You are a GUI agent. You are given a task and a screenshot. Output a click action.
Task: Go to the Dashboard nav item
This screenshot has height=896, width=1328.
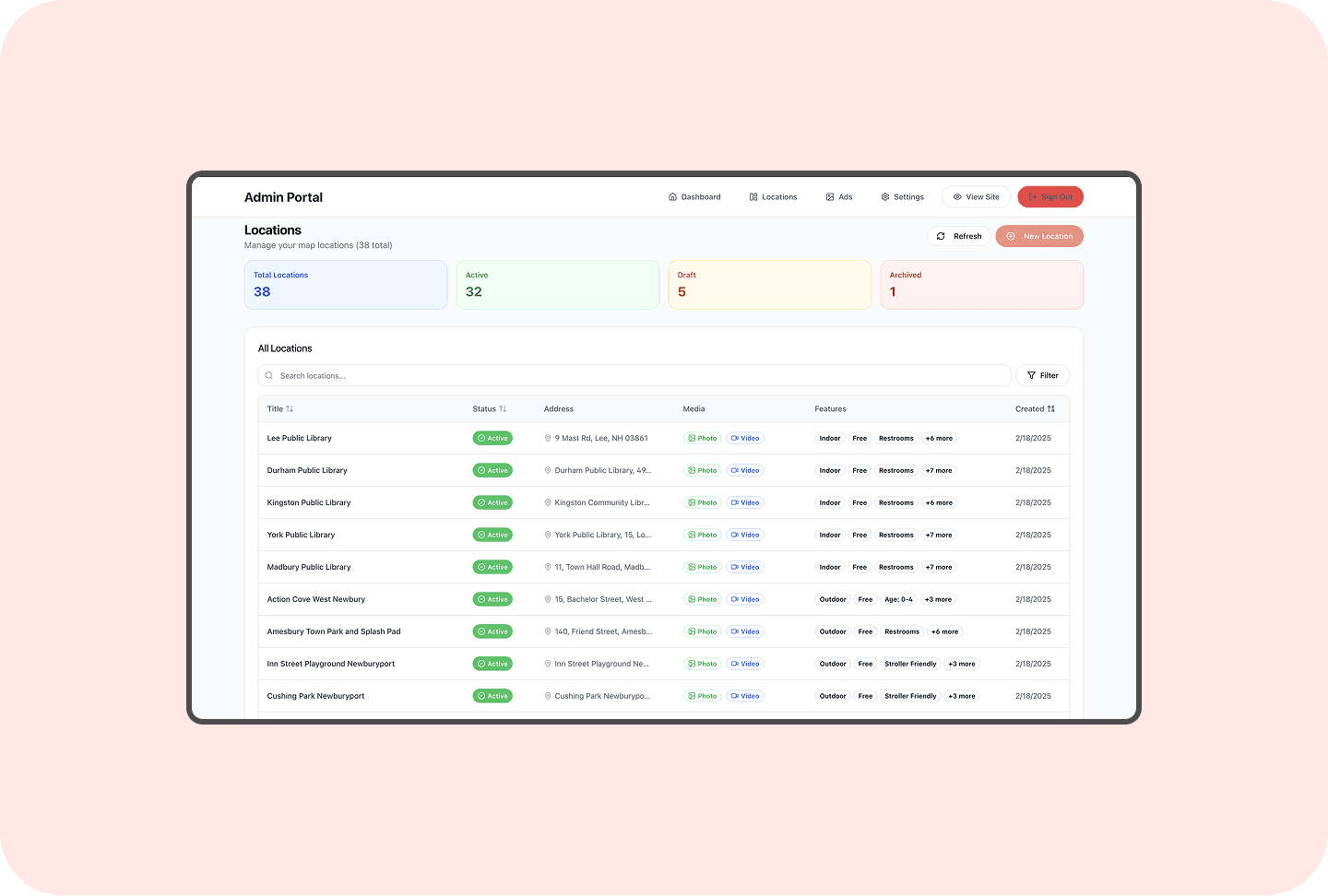(x=694, y=197)
